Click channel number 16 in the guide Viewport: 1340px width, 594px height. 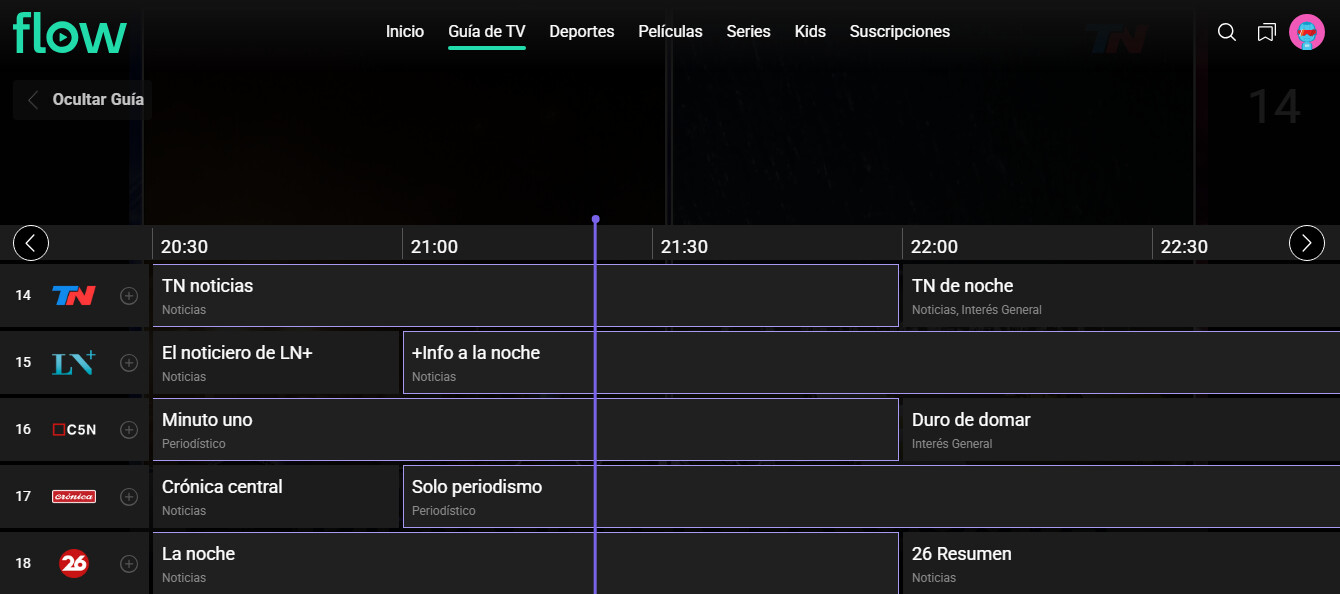[x=23, y=429]
